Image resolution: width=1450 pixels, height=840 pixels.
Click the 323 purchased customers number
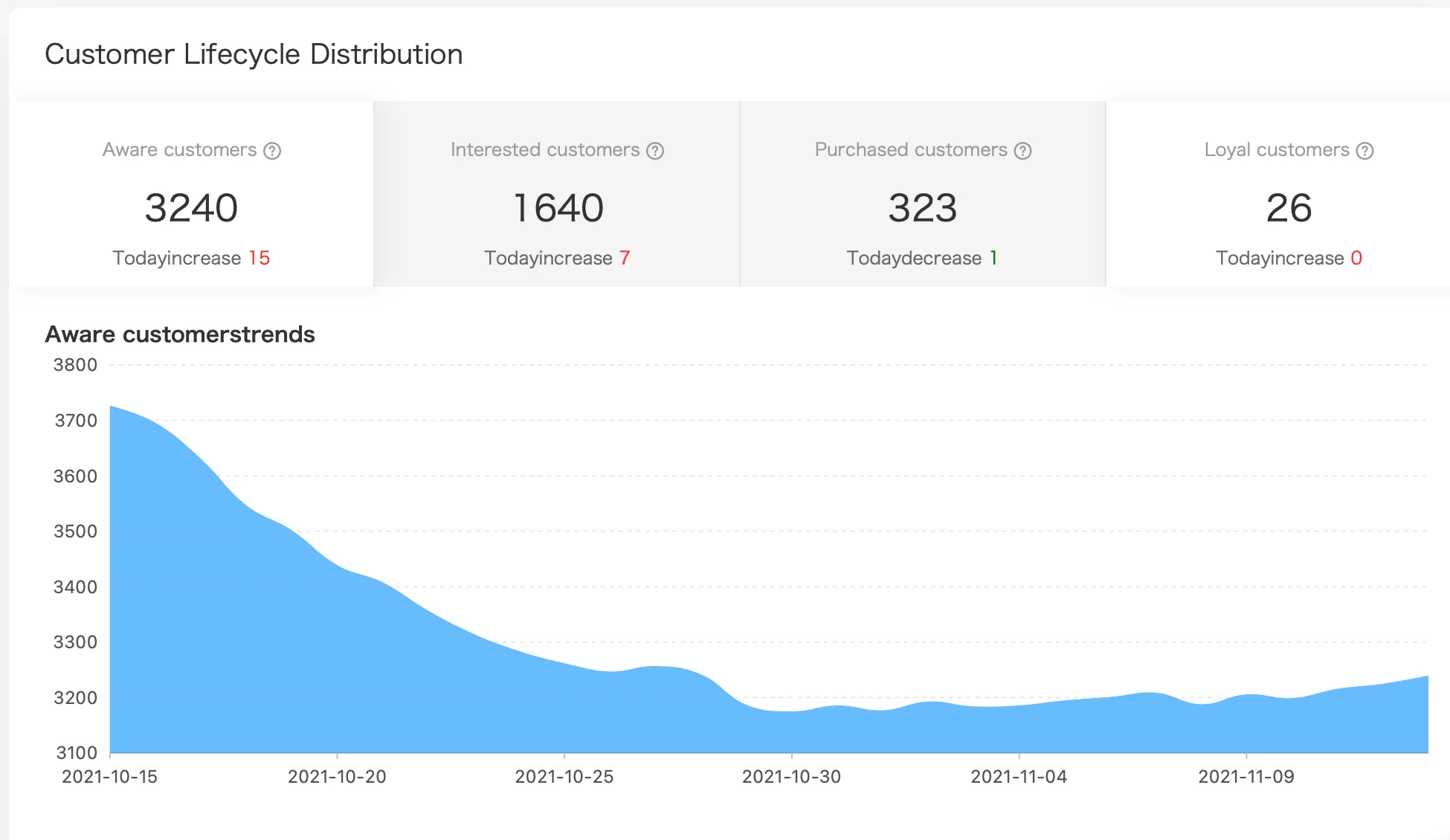[x=922, y=207]
